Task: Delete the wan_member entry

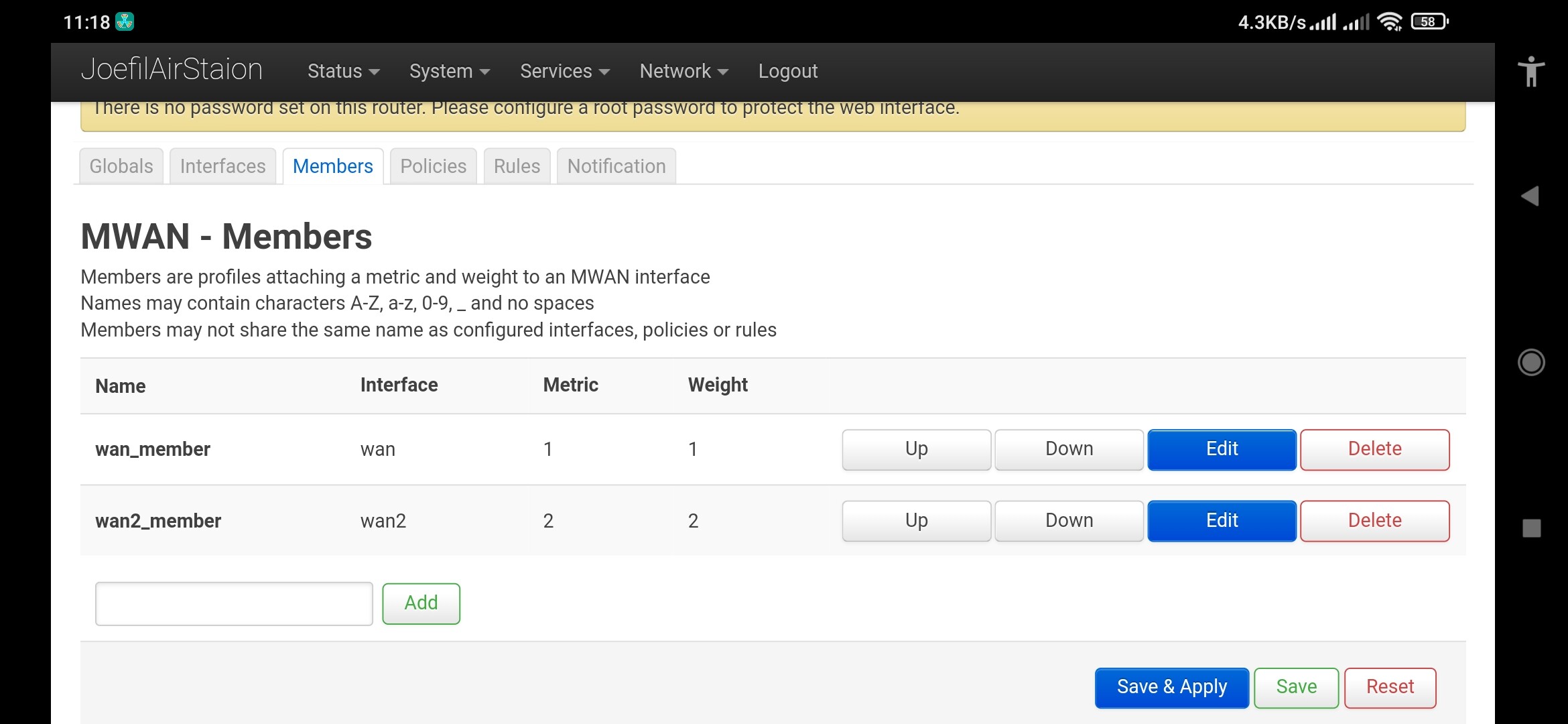Action: click(1374, 449)
